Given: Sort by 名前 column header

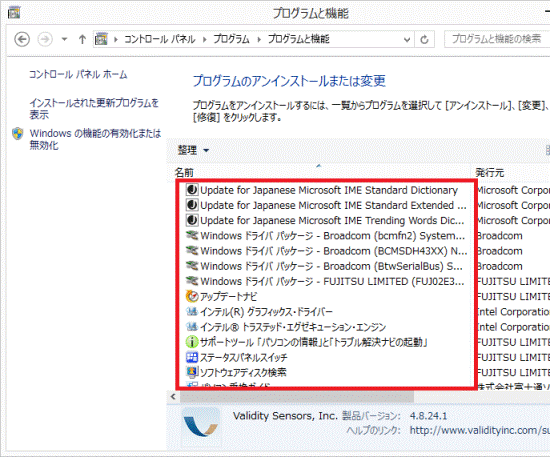Looking at the screenshot, I should [184, 173].
